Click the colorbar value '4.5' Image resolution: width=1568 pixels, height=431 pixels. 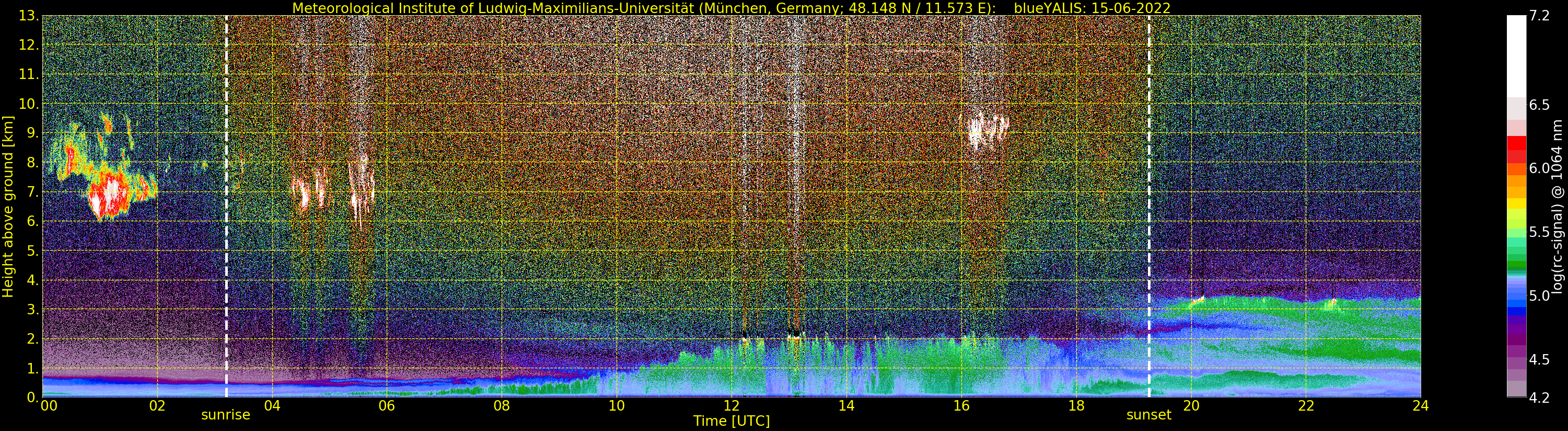click(1539, 360)
